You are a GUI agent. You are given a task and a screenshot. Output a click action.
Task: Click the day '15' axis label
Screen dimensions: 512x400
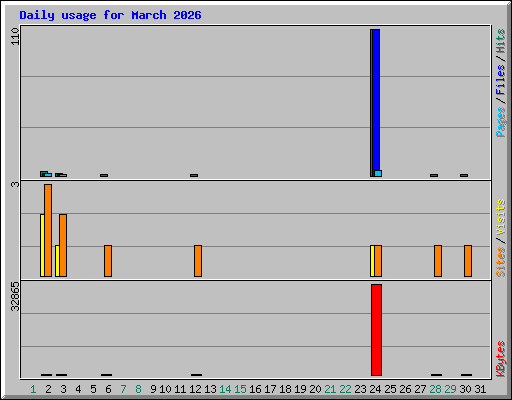click(x=240, y=389)
